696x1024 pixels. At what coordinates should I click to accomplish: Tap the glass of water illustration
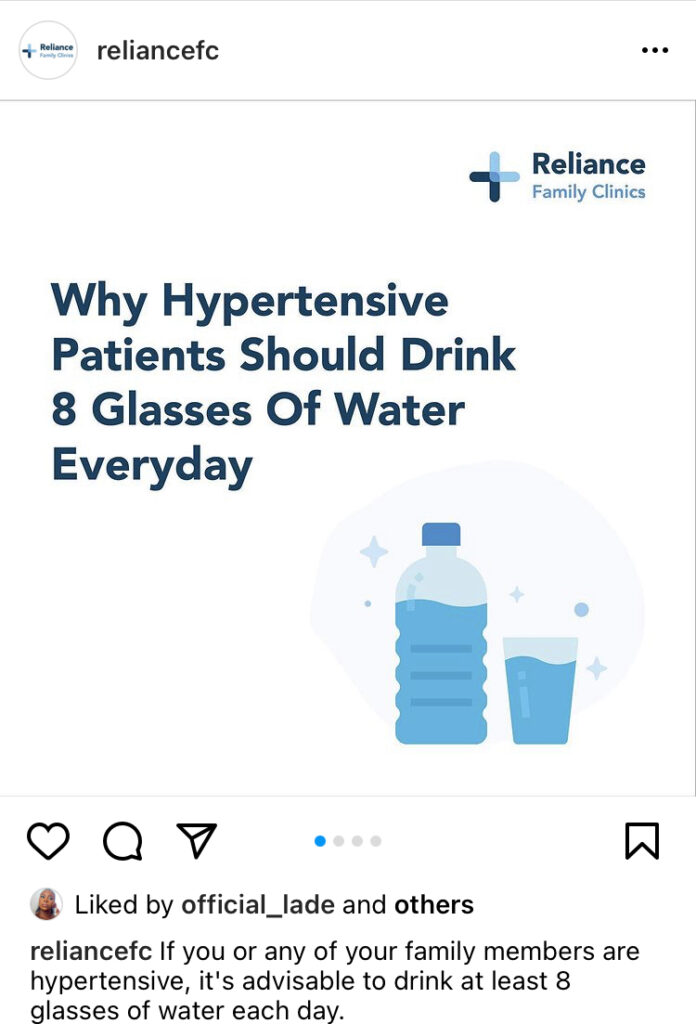click(x=540, y=690)
